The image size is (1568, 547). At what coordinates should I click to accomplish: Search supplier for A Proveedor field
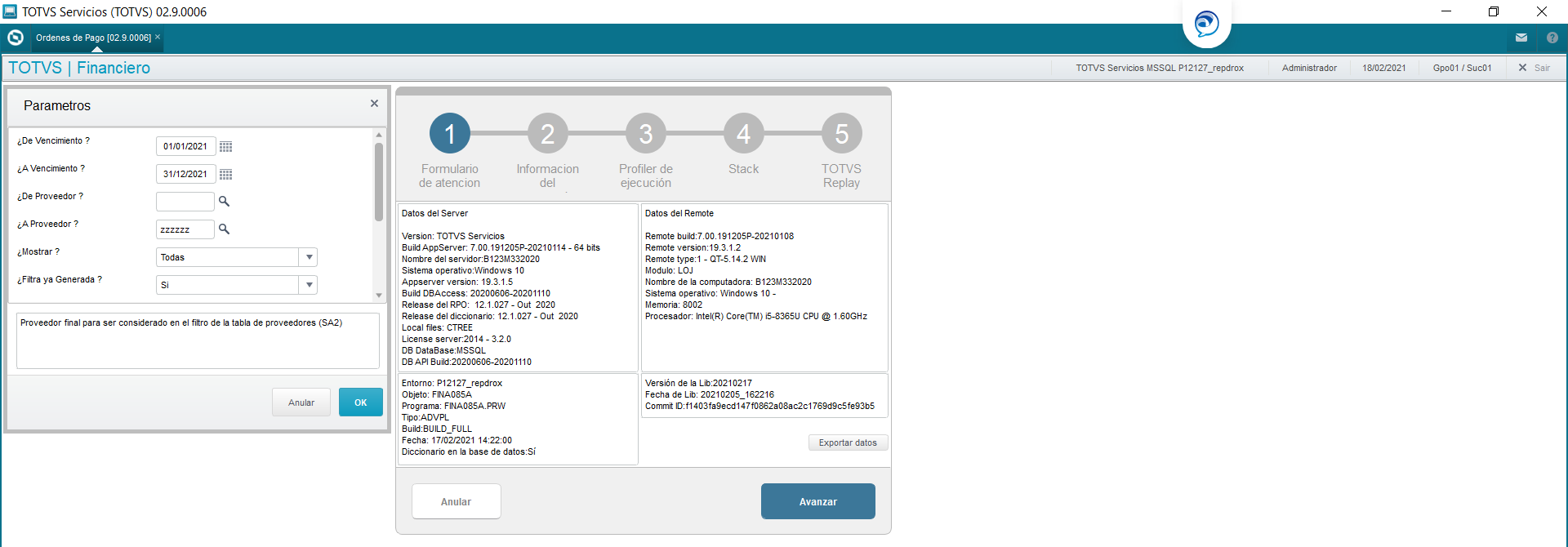pyautogui.click(x=225, y=229)
